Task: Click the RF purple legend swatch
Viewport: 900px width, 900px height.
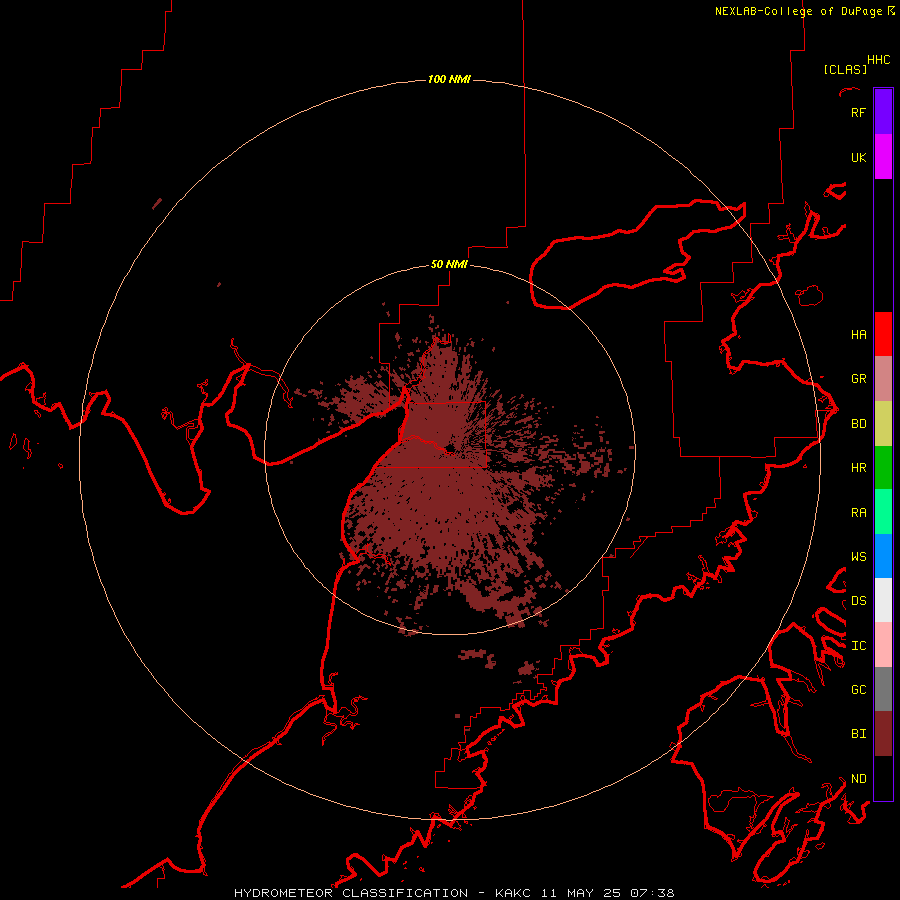Action: (883, 112)
